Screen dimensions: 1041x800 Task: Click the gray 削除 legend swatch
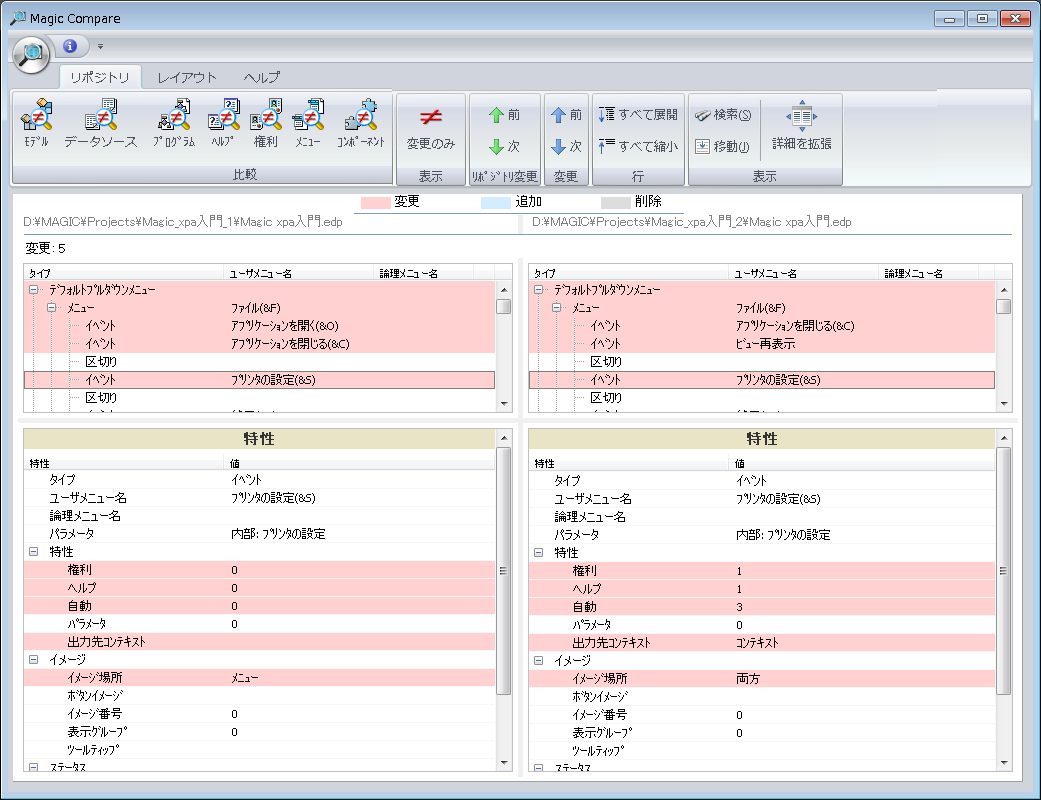[615, 202]
